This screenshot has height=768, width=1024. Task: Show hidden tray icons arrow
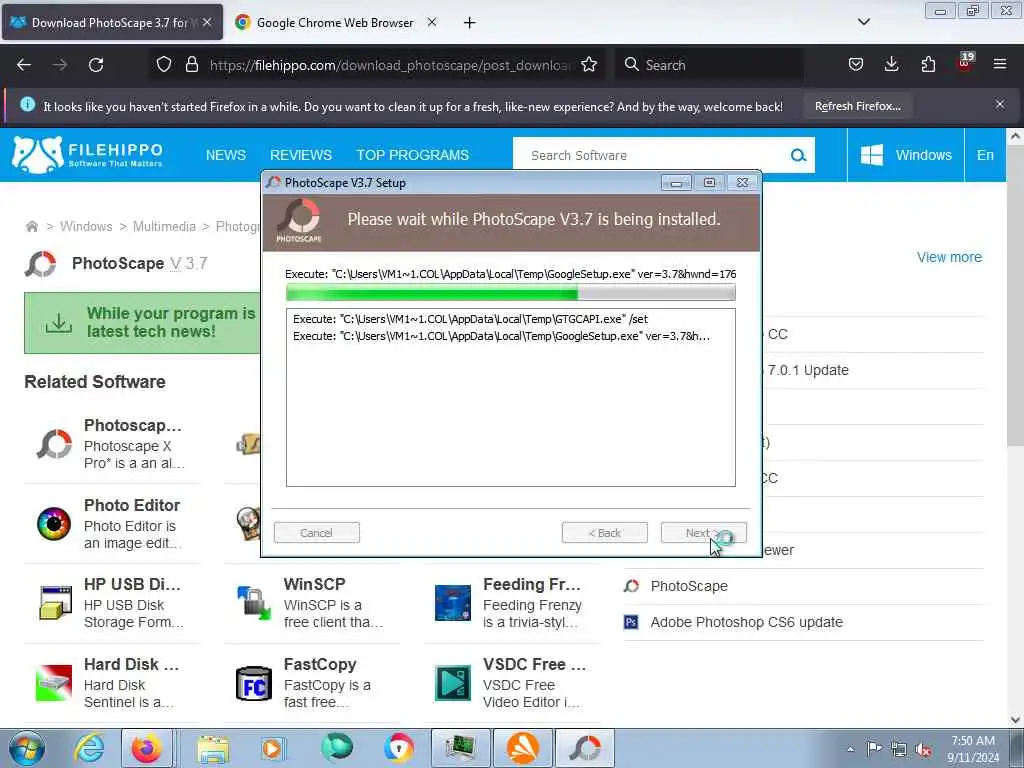coord(850,750)
